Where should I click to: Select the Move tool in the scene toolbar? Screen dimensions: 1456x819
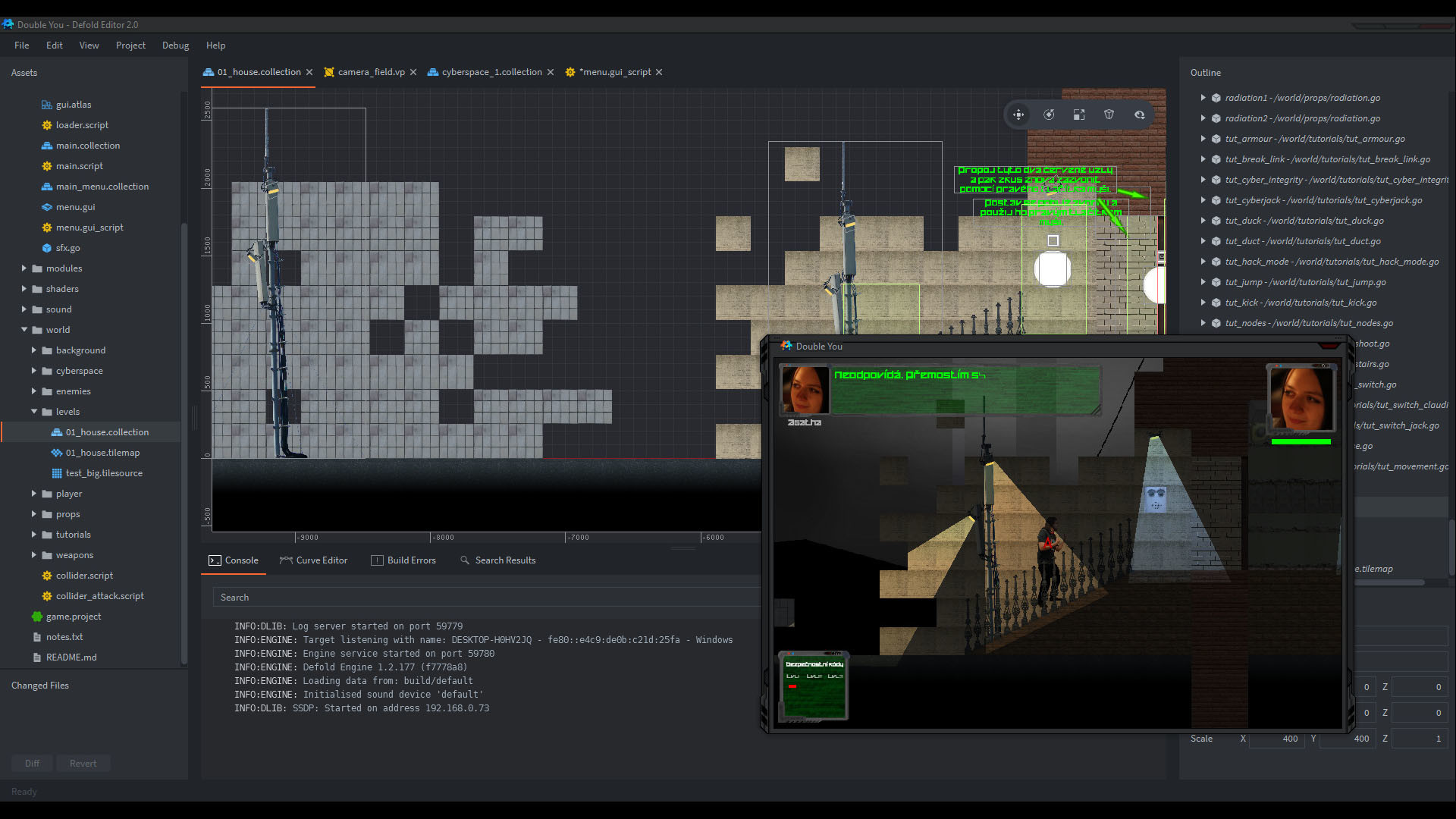(1018, 115)
